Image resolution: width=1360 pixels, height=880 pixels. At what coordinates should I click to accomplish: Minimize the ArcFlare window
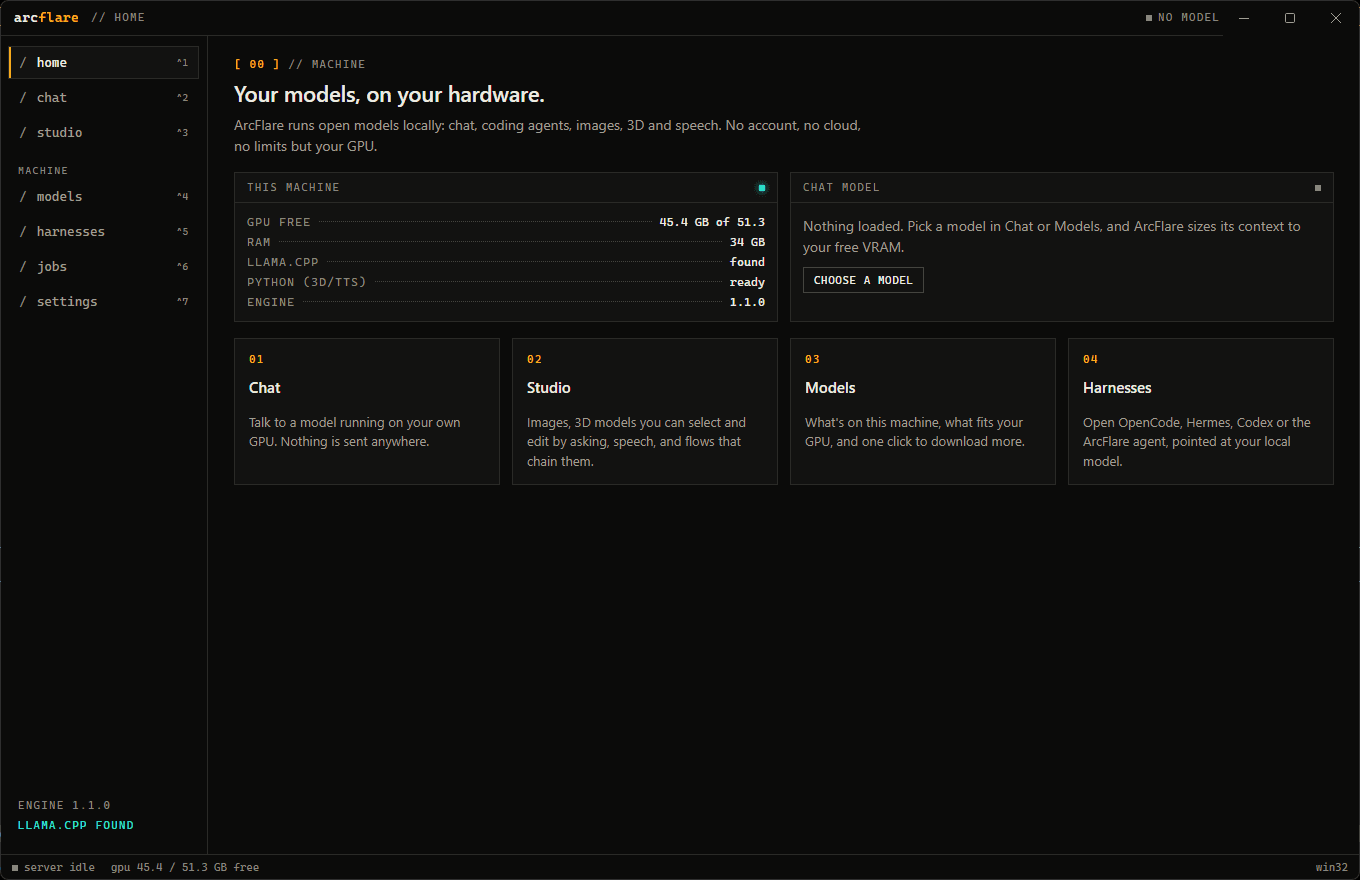(x=1244, y=18)
